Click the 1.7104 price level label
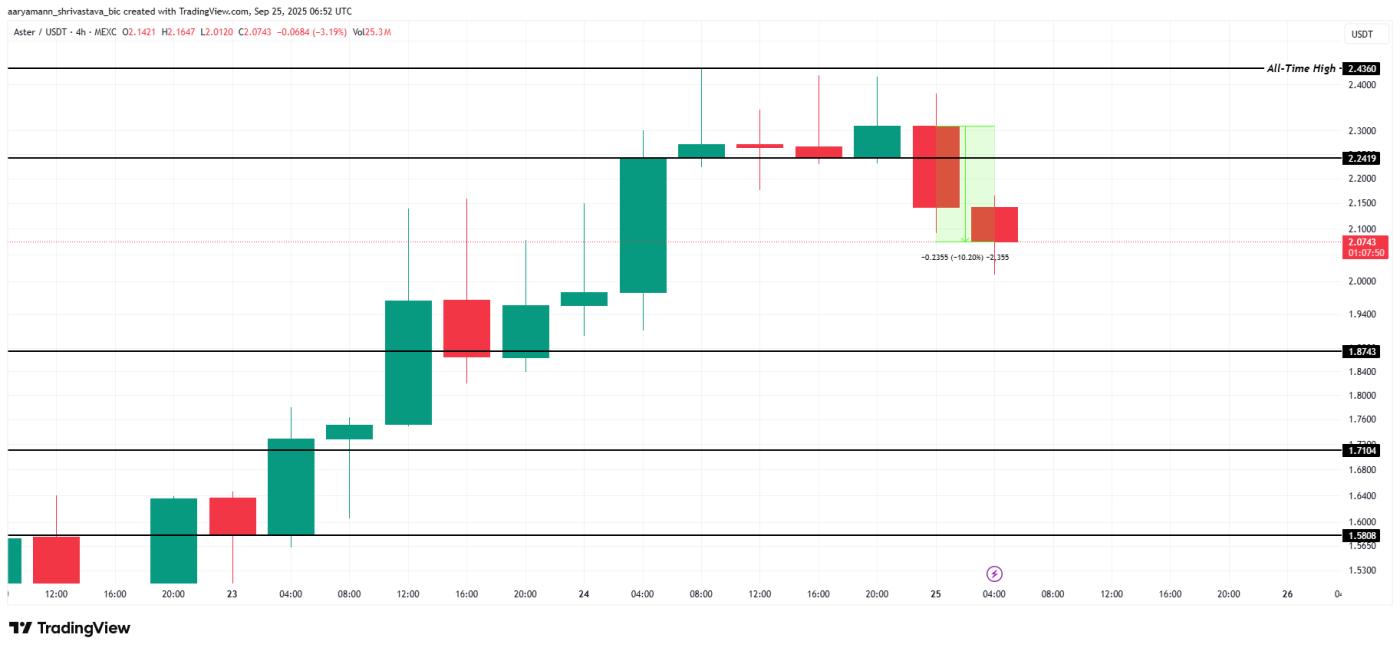The width and height of the screenshot is (1400, 651). (1362, 450)
